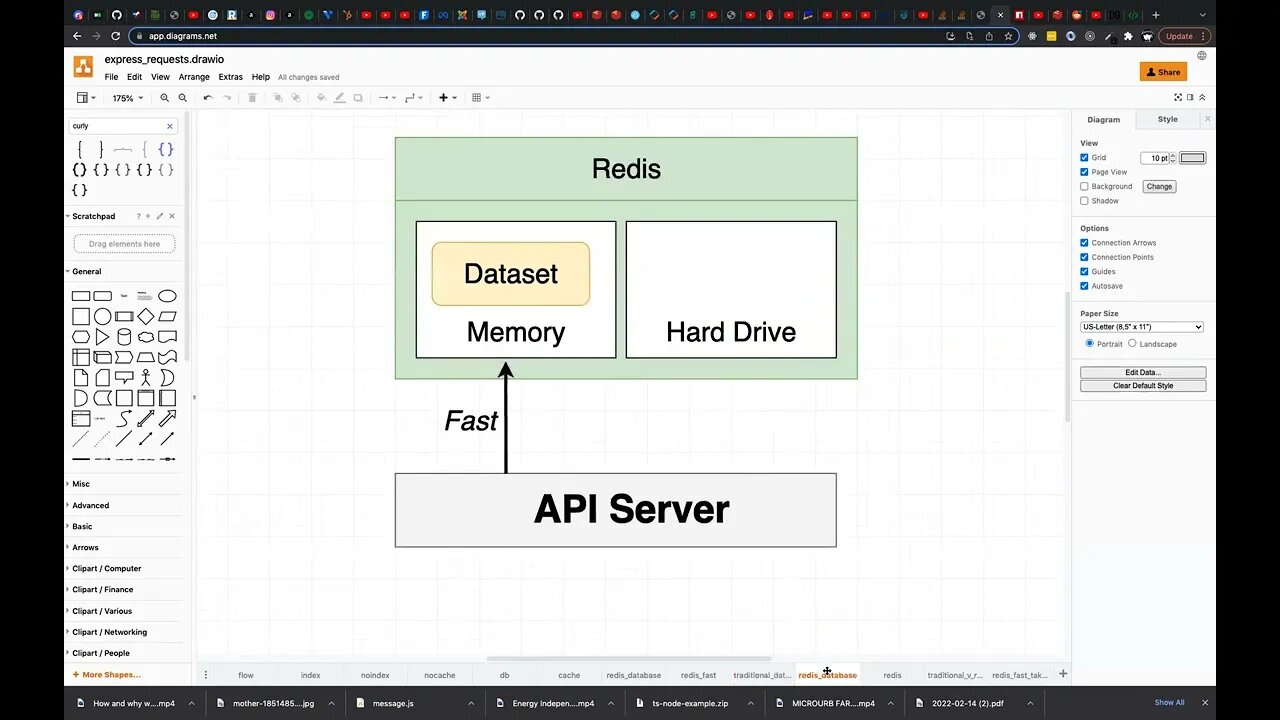Open the Insert plus icon in the toolbar

point(444,97)
